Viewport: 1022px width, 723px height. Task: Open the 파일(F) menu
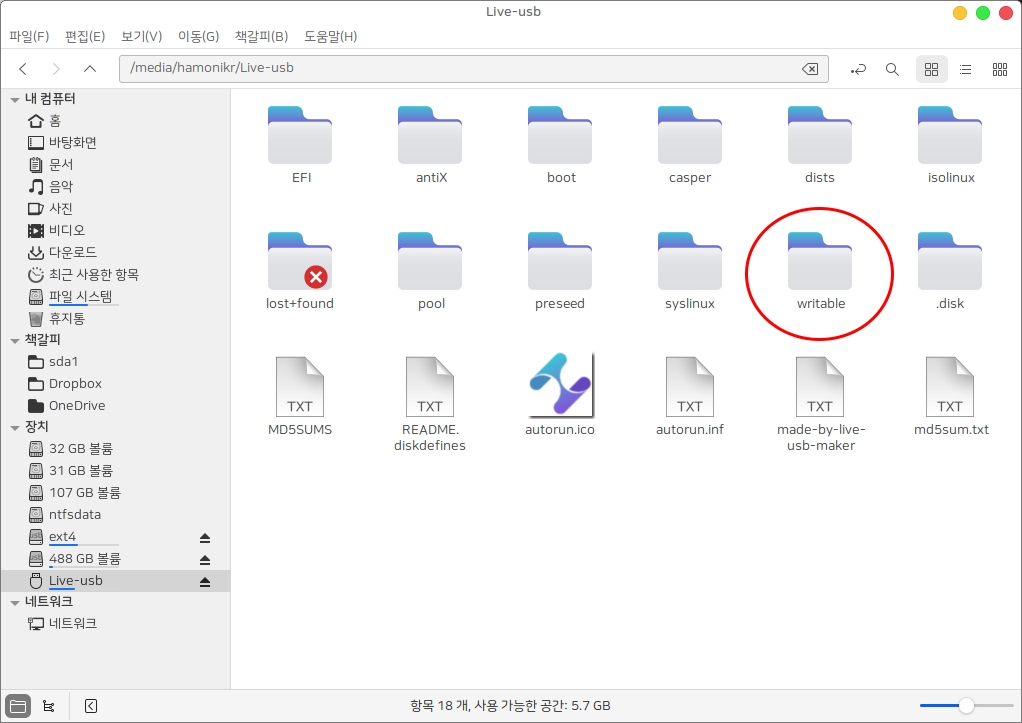[x=29, y=37]
